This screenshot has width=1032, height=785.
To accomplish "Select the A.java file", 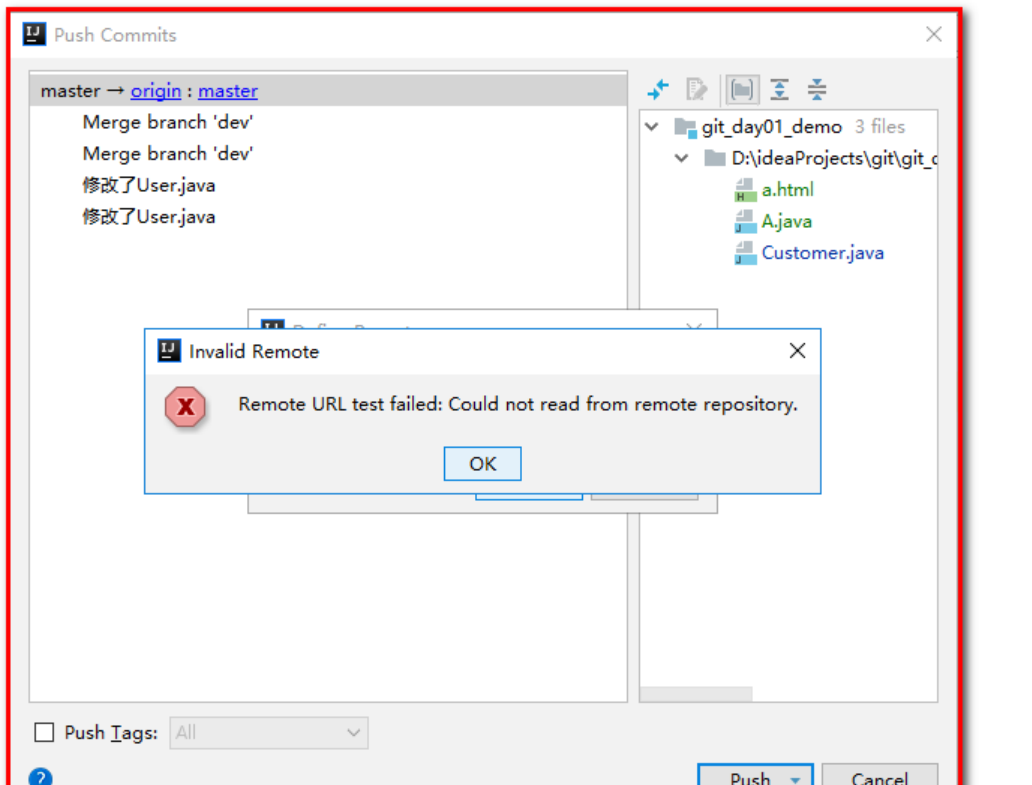I will pos(787,221).
